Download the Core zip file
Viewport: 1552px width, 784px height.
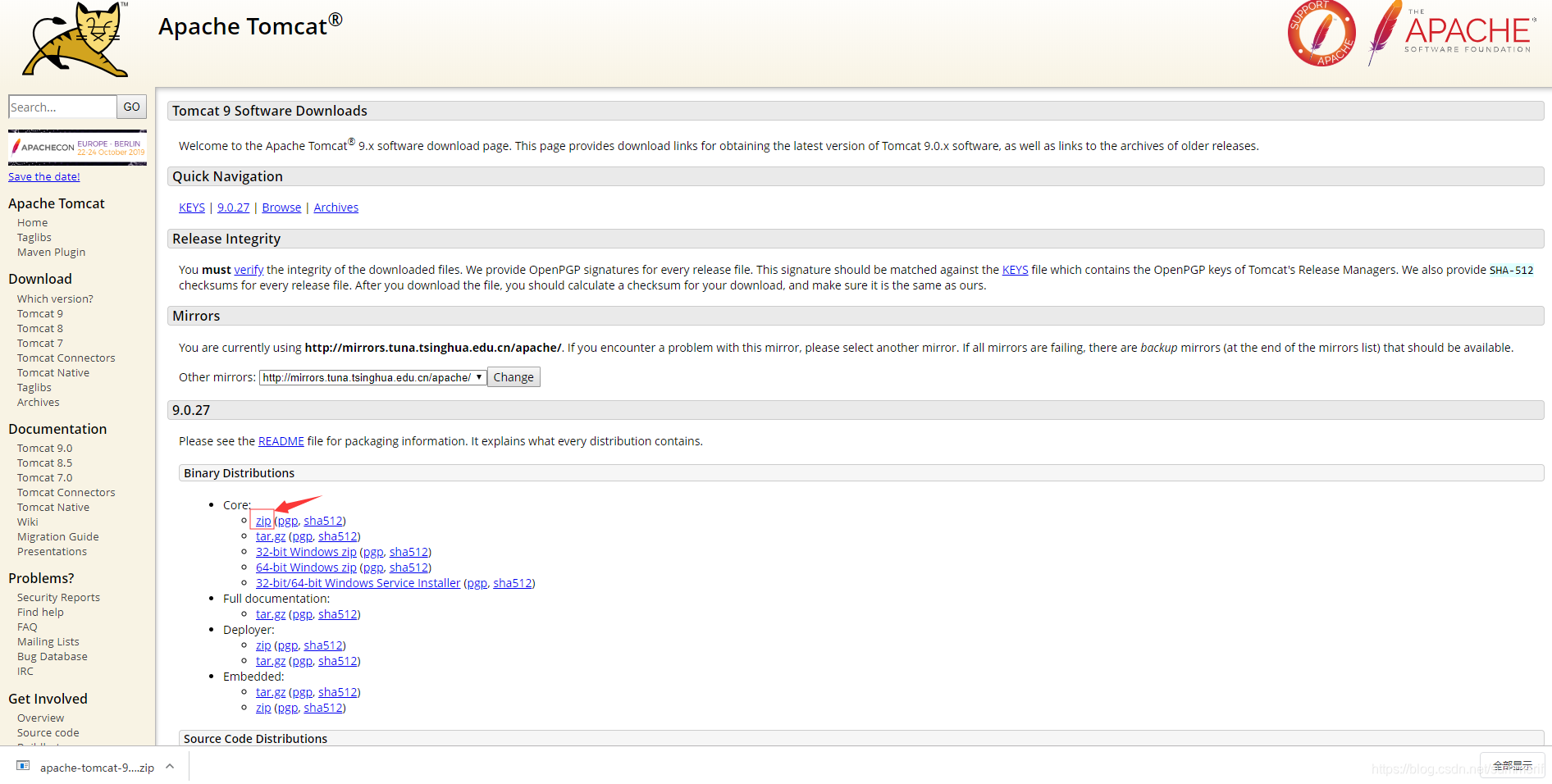pyautogui.click(x=263, y=521)
